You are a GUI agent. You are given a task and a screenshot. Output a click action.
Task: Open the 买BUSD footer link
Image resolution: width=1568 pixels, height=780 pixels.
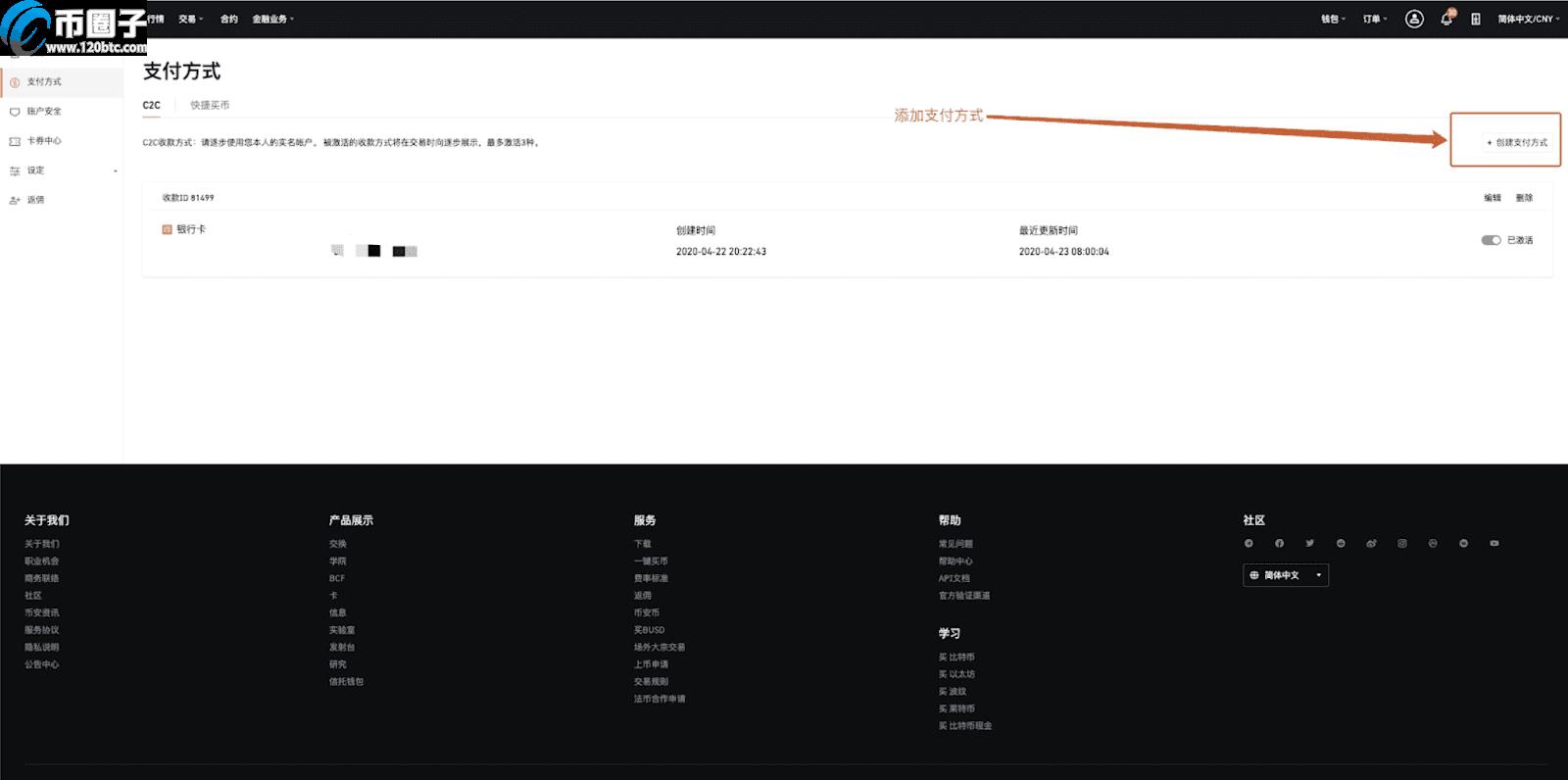(x=649, y=630)
